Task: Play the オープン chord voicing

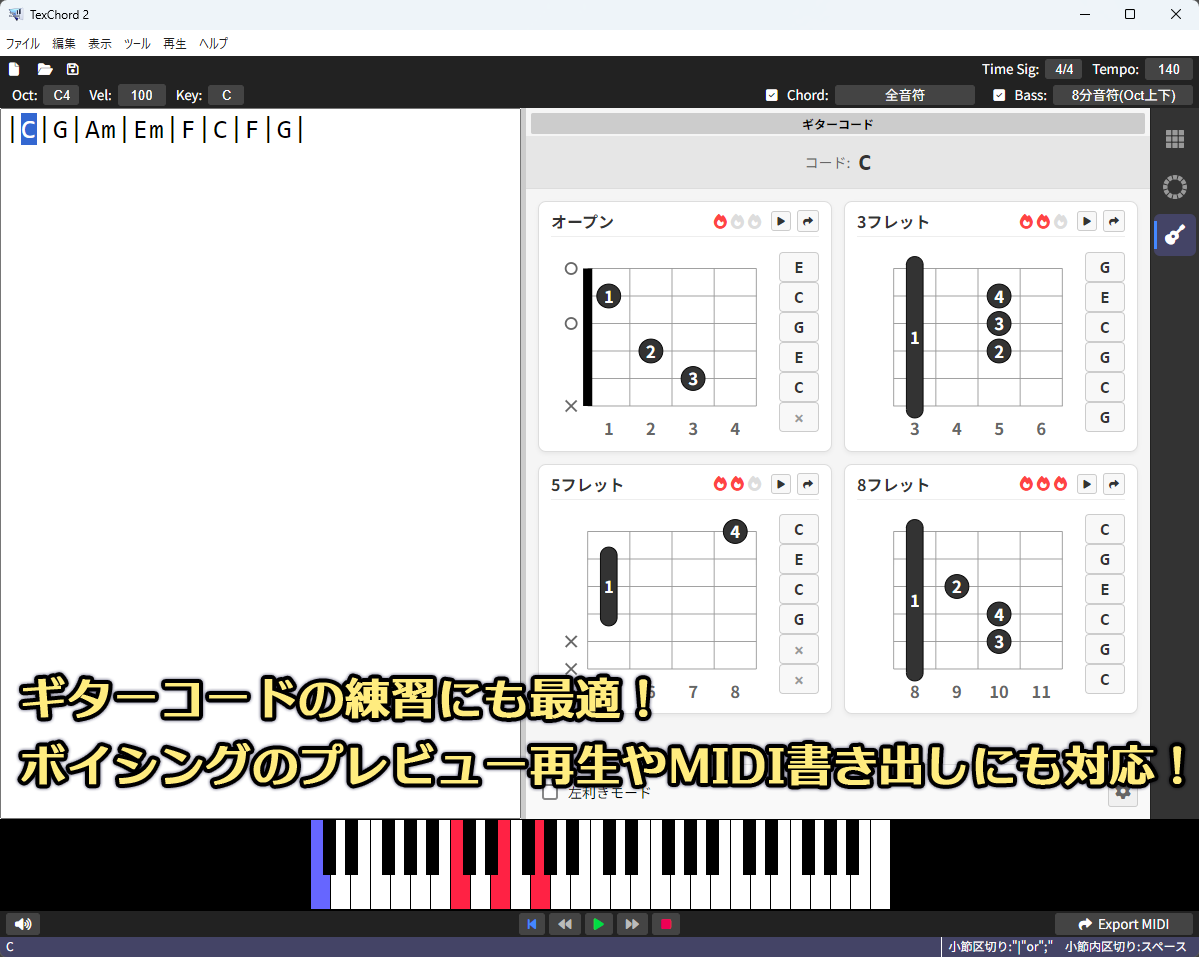Action: tap(781, 222)
